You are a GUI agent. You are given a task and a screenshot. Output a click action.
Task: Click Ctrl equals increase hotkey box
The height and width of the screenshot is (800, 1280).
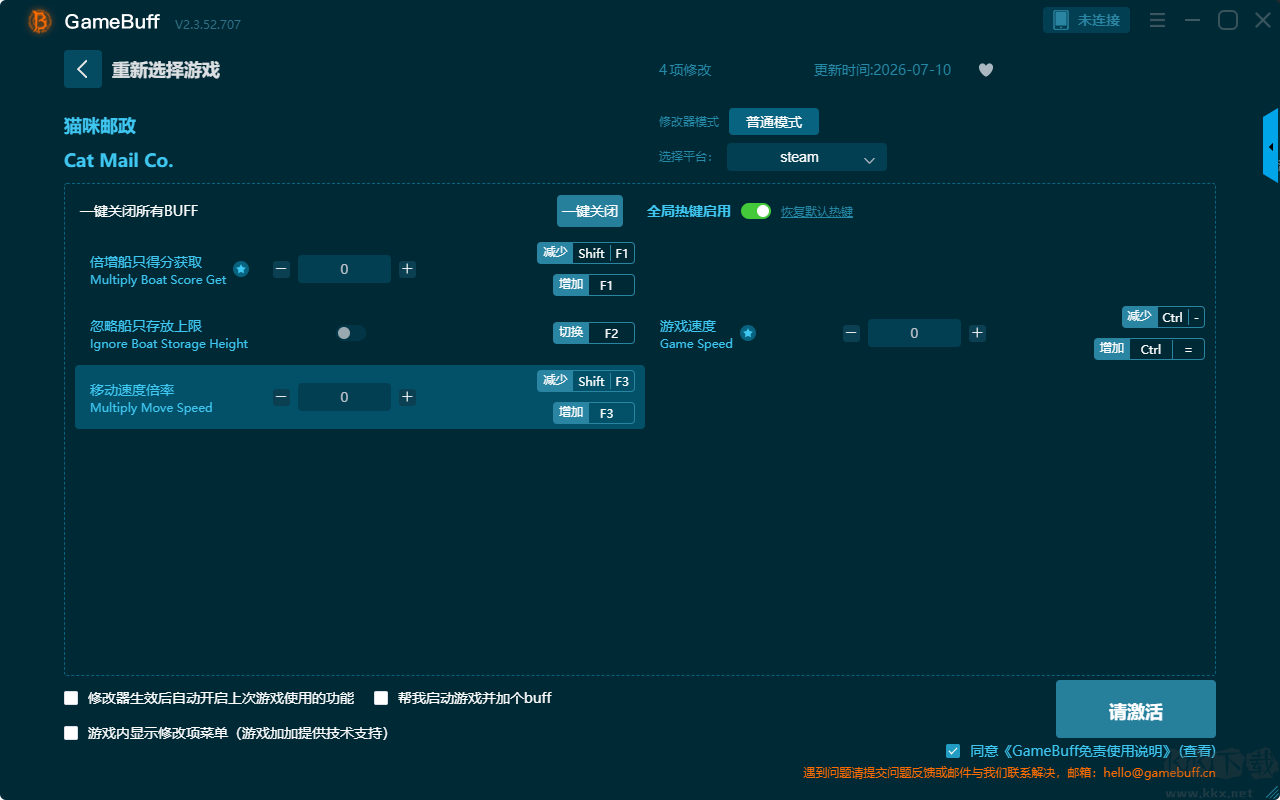tap(1149, 349)
